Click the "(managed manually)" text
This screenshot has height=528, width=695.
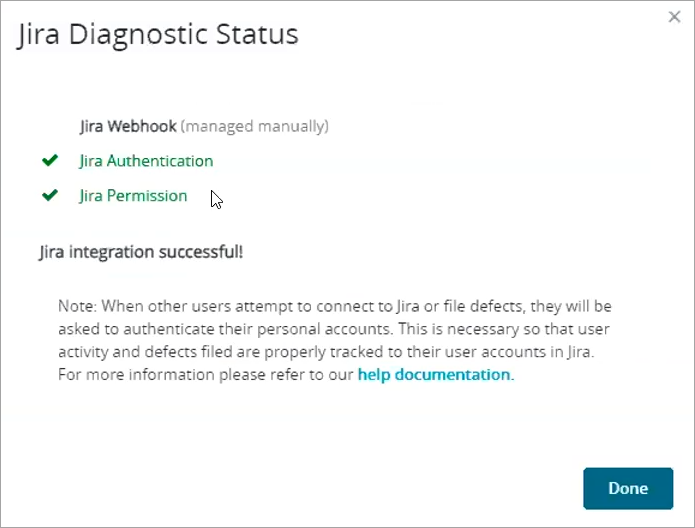[x=255, y=127]
